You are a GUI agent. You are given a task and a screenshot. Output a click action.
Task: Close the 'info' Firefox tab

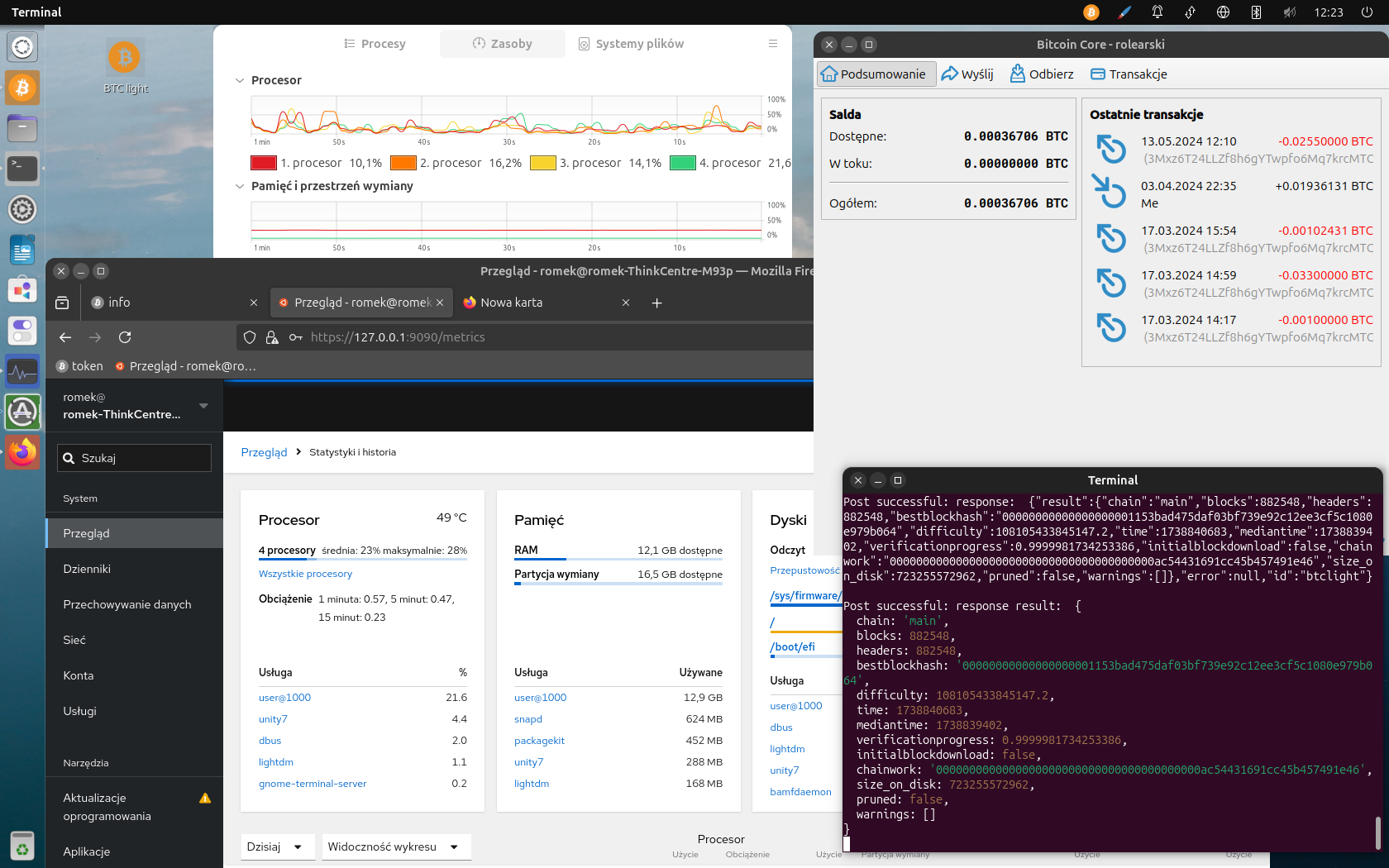pyautogui.click(x=254, y=303)
